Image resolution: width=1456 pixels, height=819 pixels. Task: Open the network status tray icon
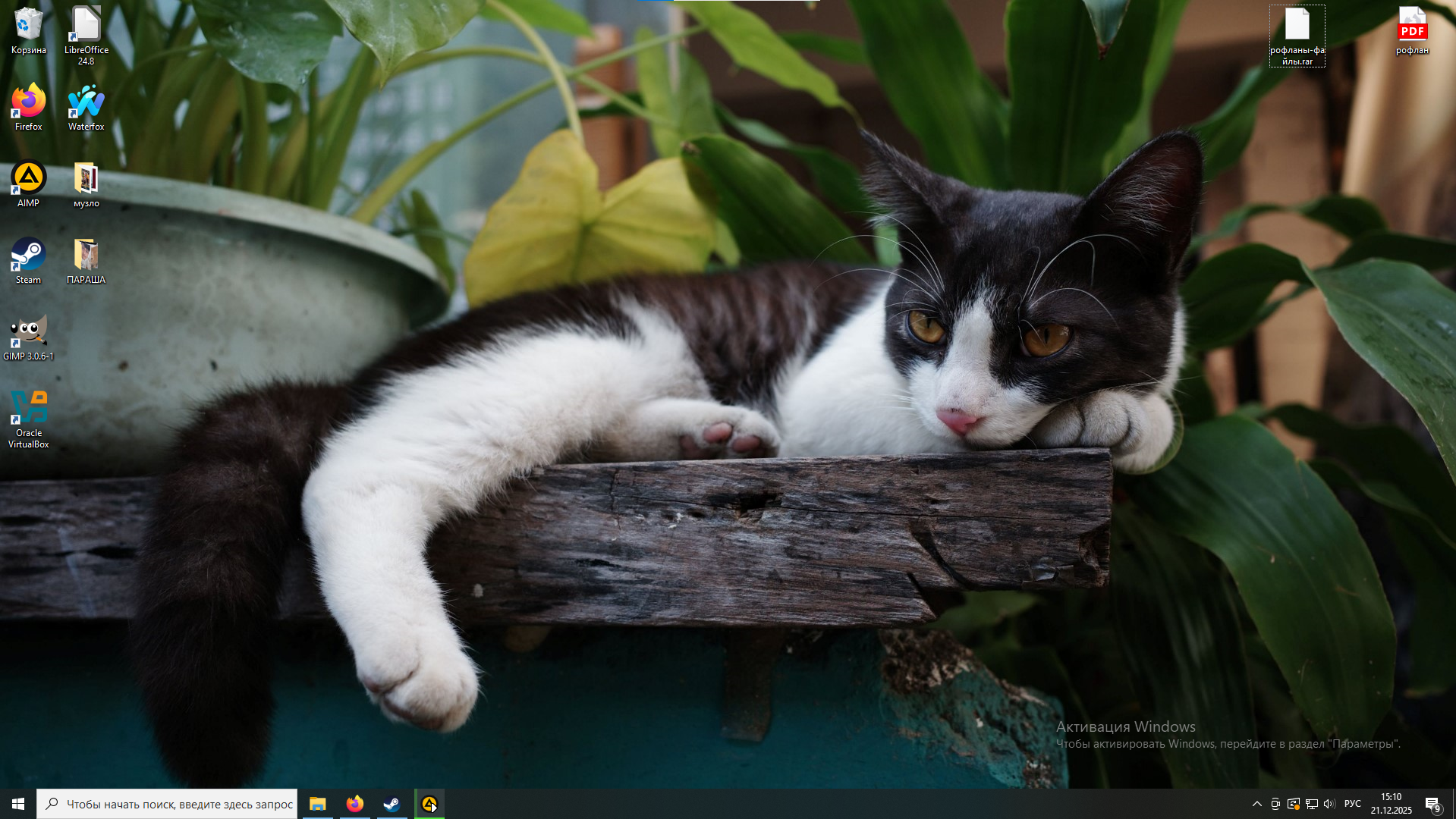pos(1312,804)
